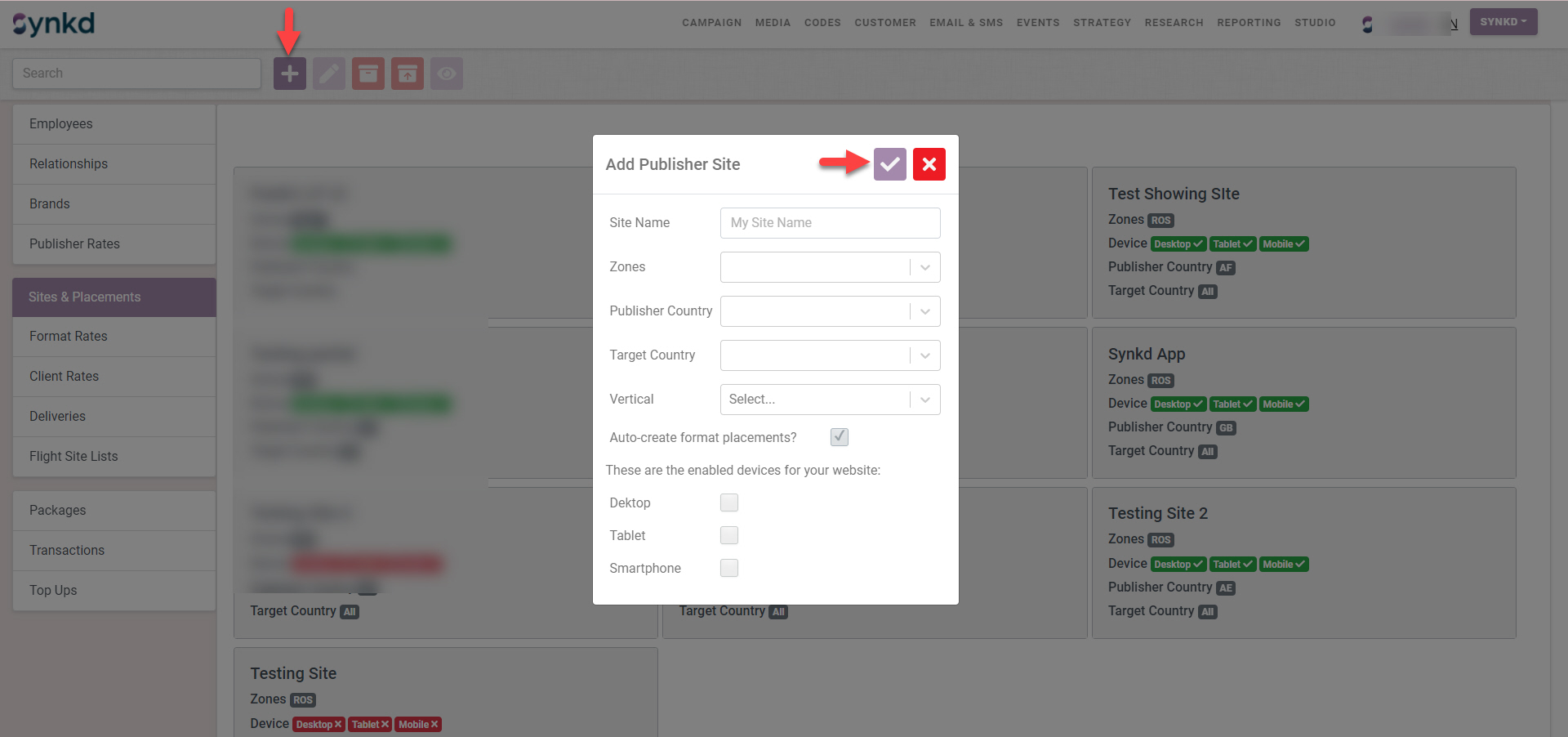This screenshot has width=1568, height=737.
Task: Disable Auto-create format placements
Action: coord(839,437)
